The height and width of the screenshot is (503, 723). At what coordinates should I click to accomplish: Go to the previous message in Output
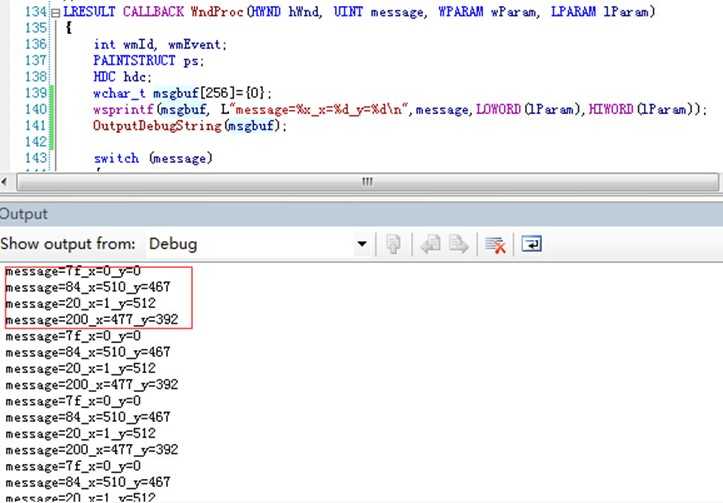coord(431,244)
